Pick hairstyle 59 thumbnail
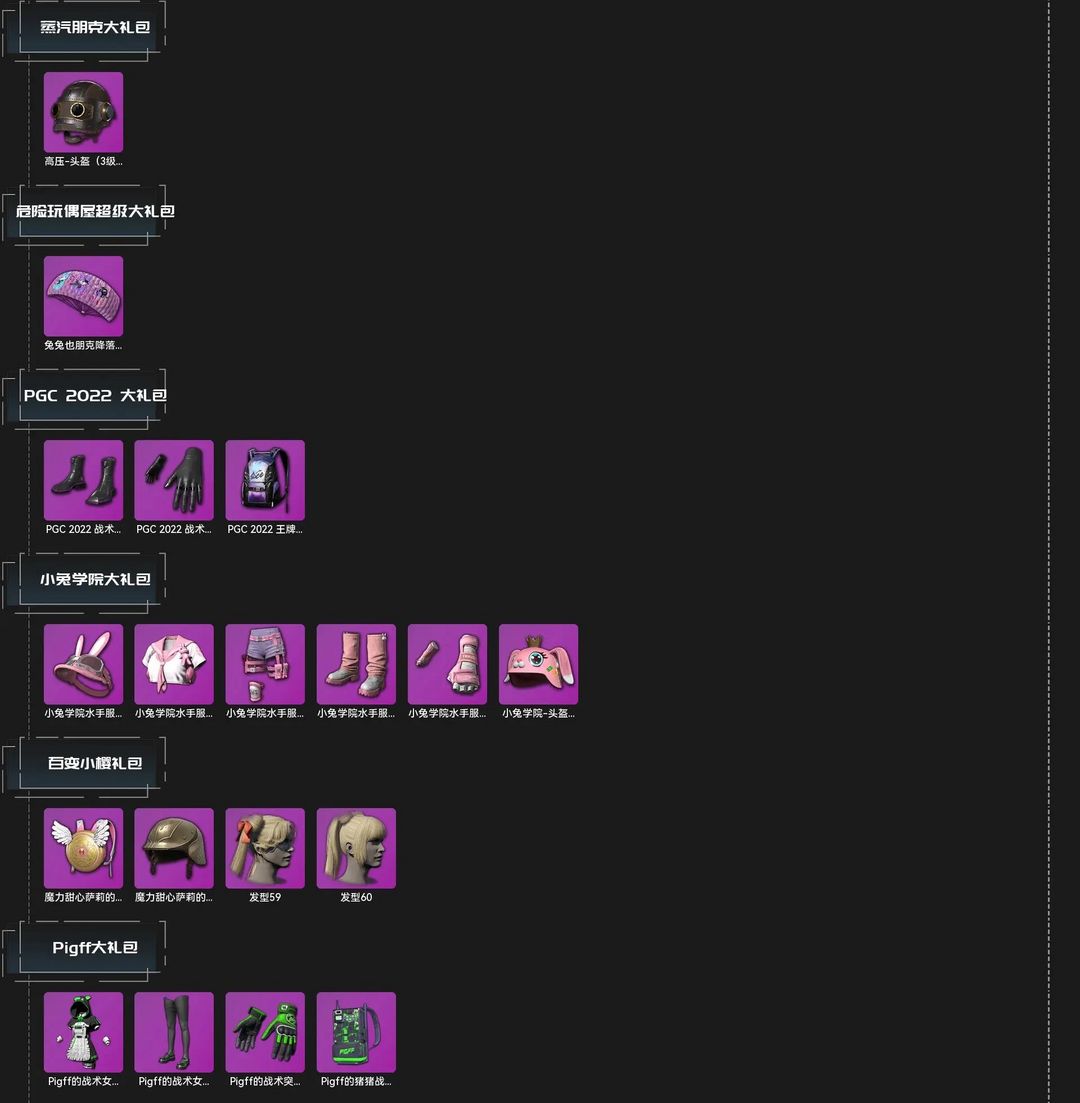The height and width of the screenshot is (1103, 1080). [x=265, y=848]
